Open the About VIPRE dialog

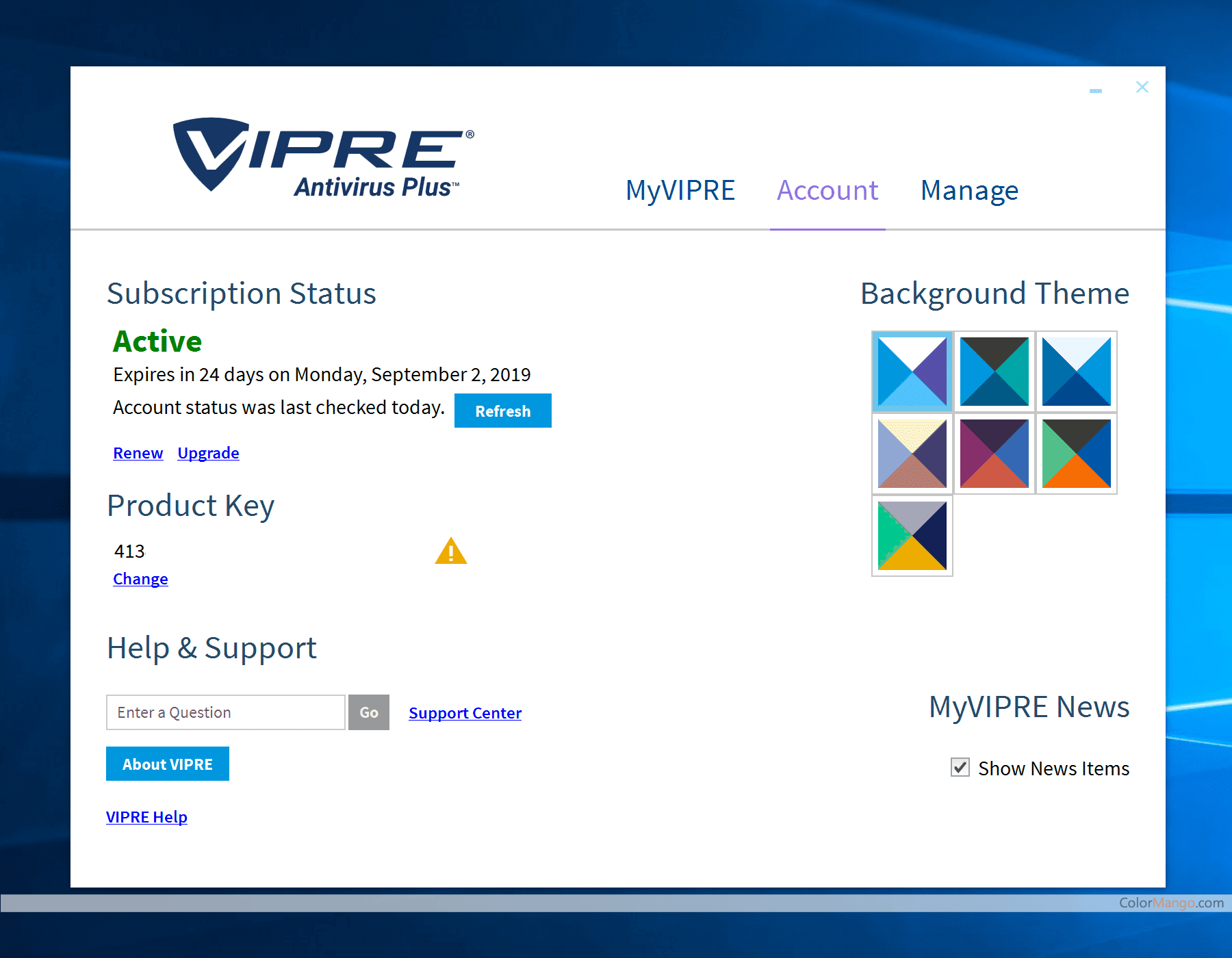(x=168, y=764)
